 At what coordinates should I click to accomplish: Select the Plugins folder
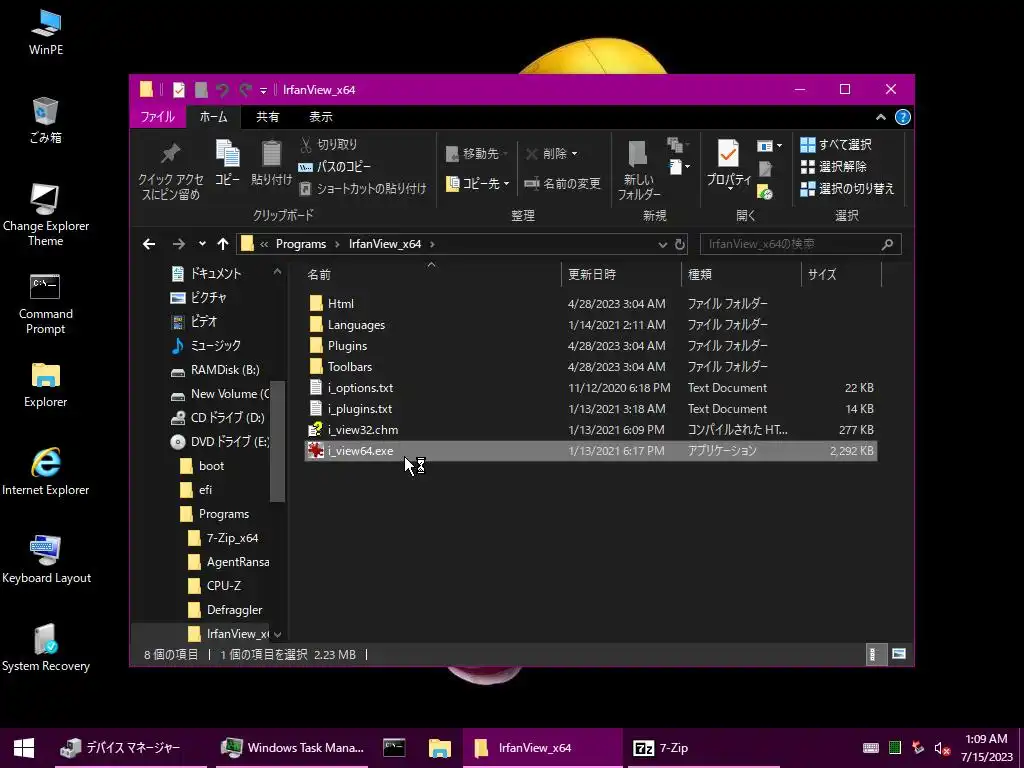tap(590, 345)
